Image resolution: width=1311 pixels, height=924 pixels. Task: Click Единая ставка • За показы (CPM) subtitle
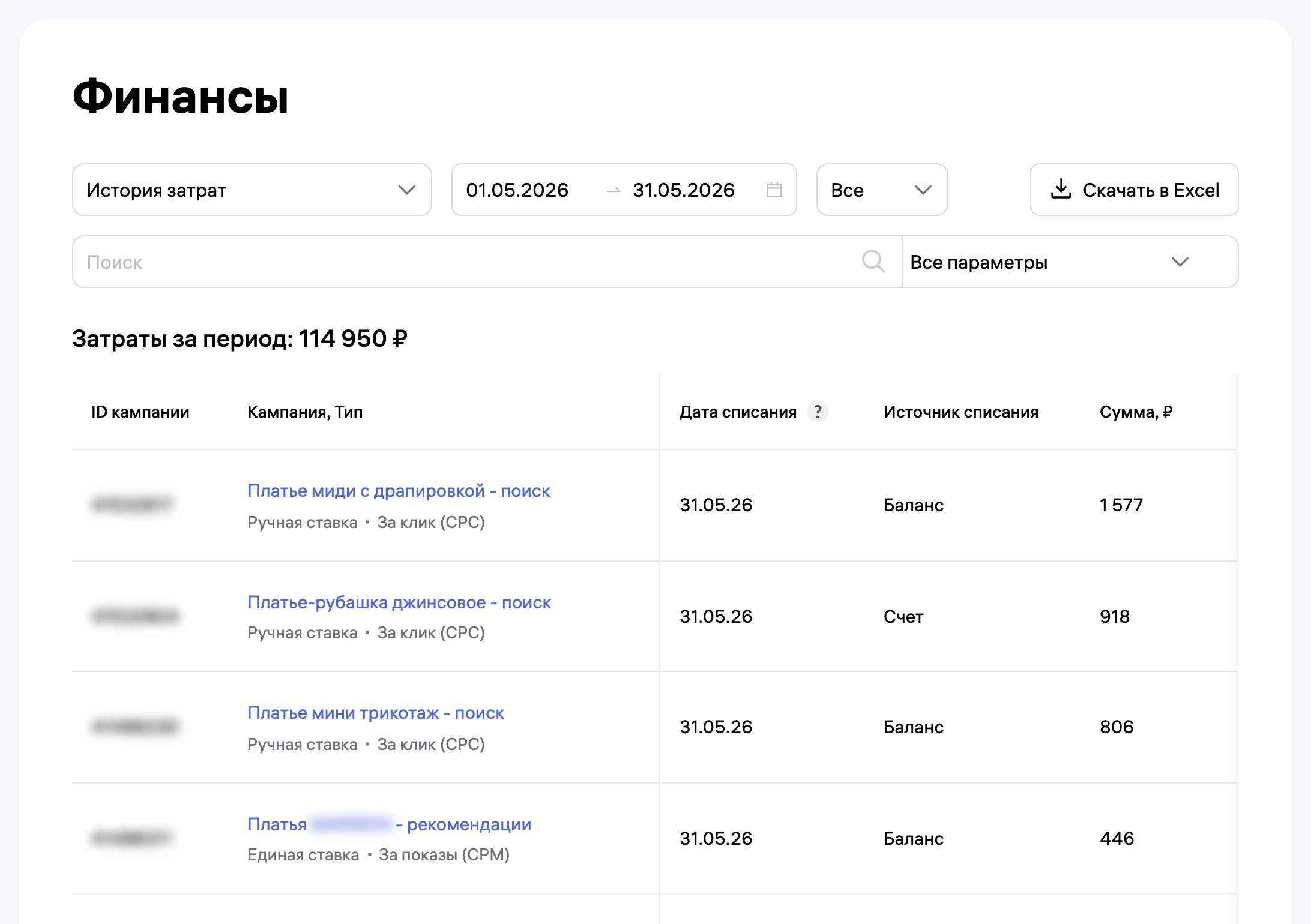(x=378, y=854)
